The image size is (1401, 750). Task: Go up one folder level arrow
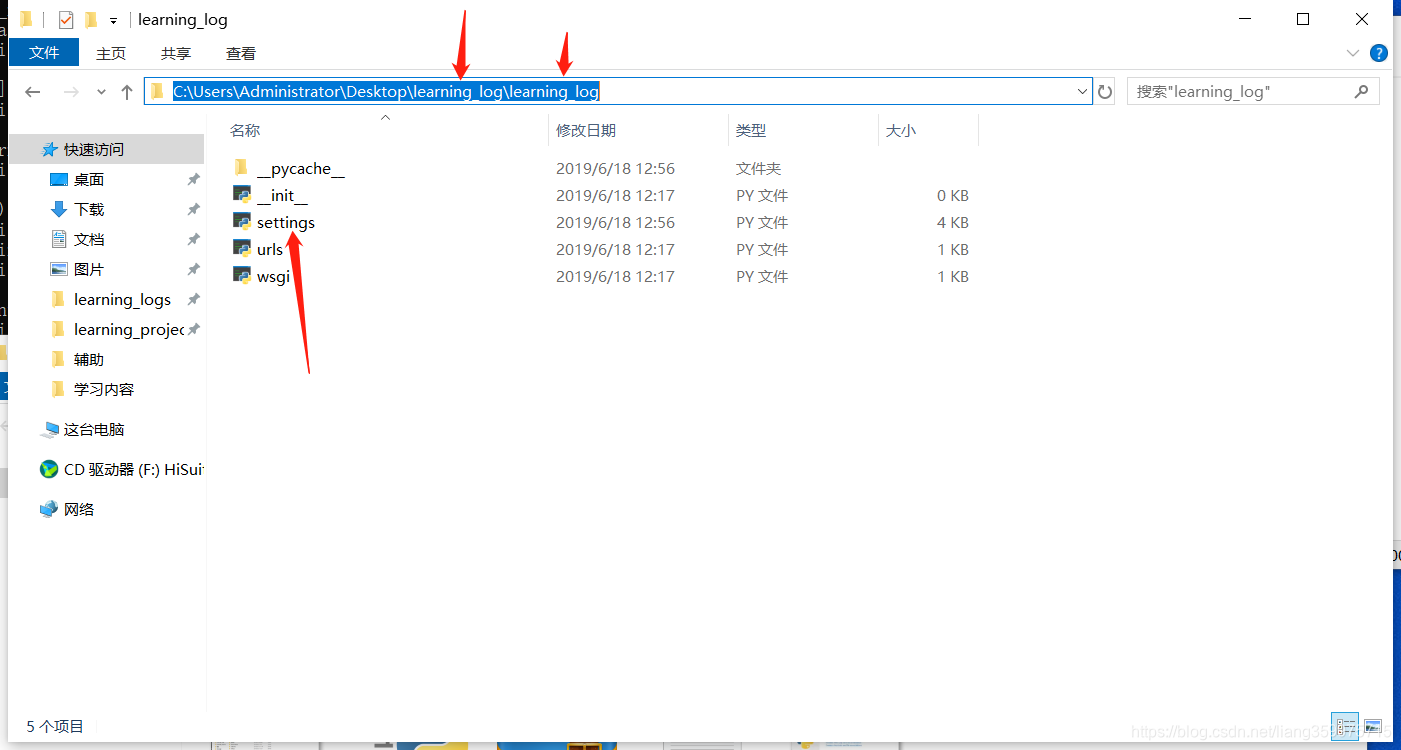point(127,92)
